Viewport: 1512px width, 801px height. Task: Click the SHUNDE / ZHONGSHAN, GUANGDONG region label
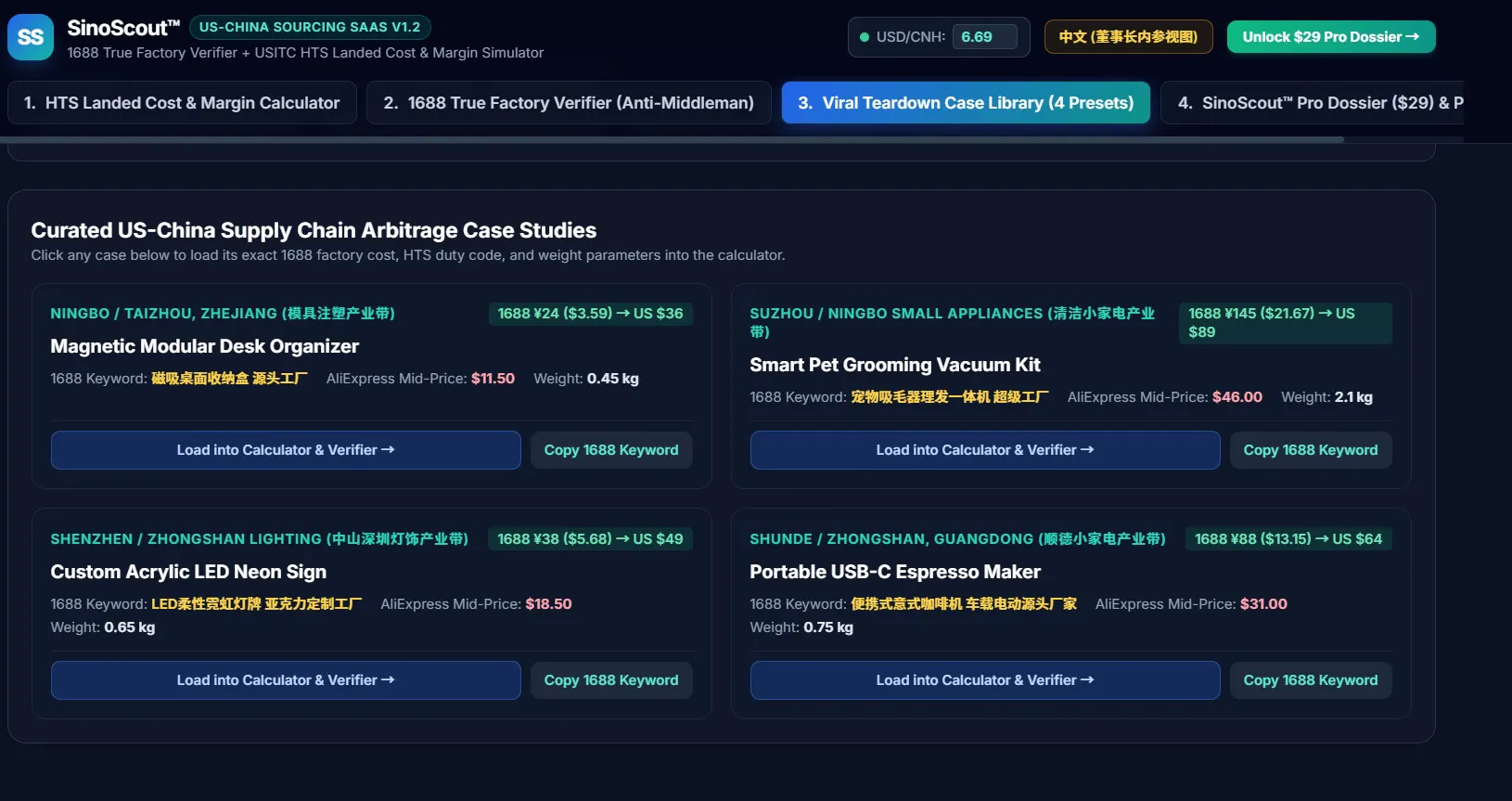pyautogui.click(x=957, y=539)
